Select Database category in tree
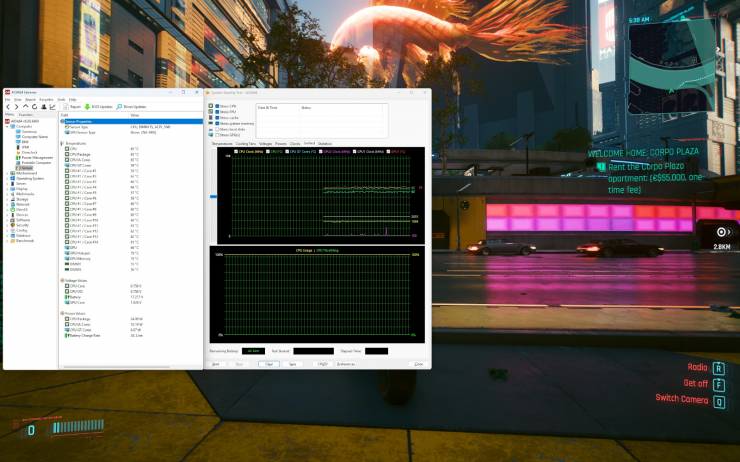740x462 pixels. pos(21,235)
